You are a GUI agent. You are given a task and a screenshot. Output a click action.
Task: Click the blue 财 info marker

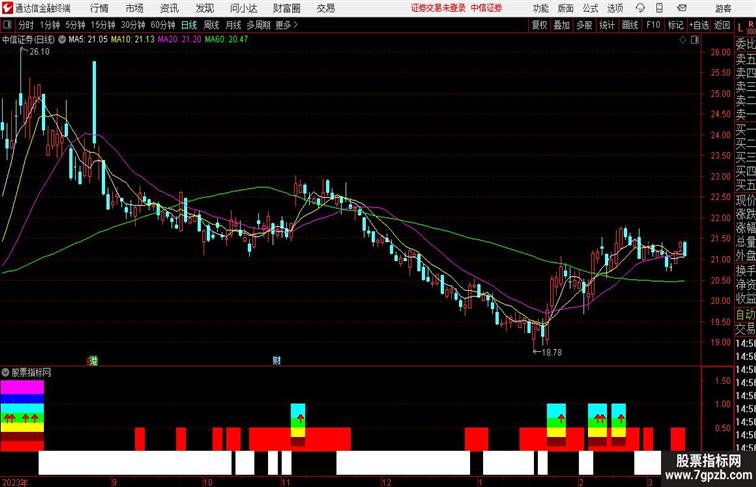point(276,360)
